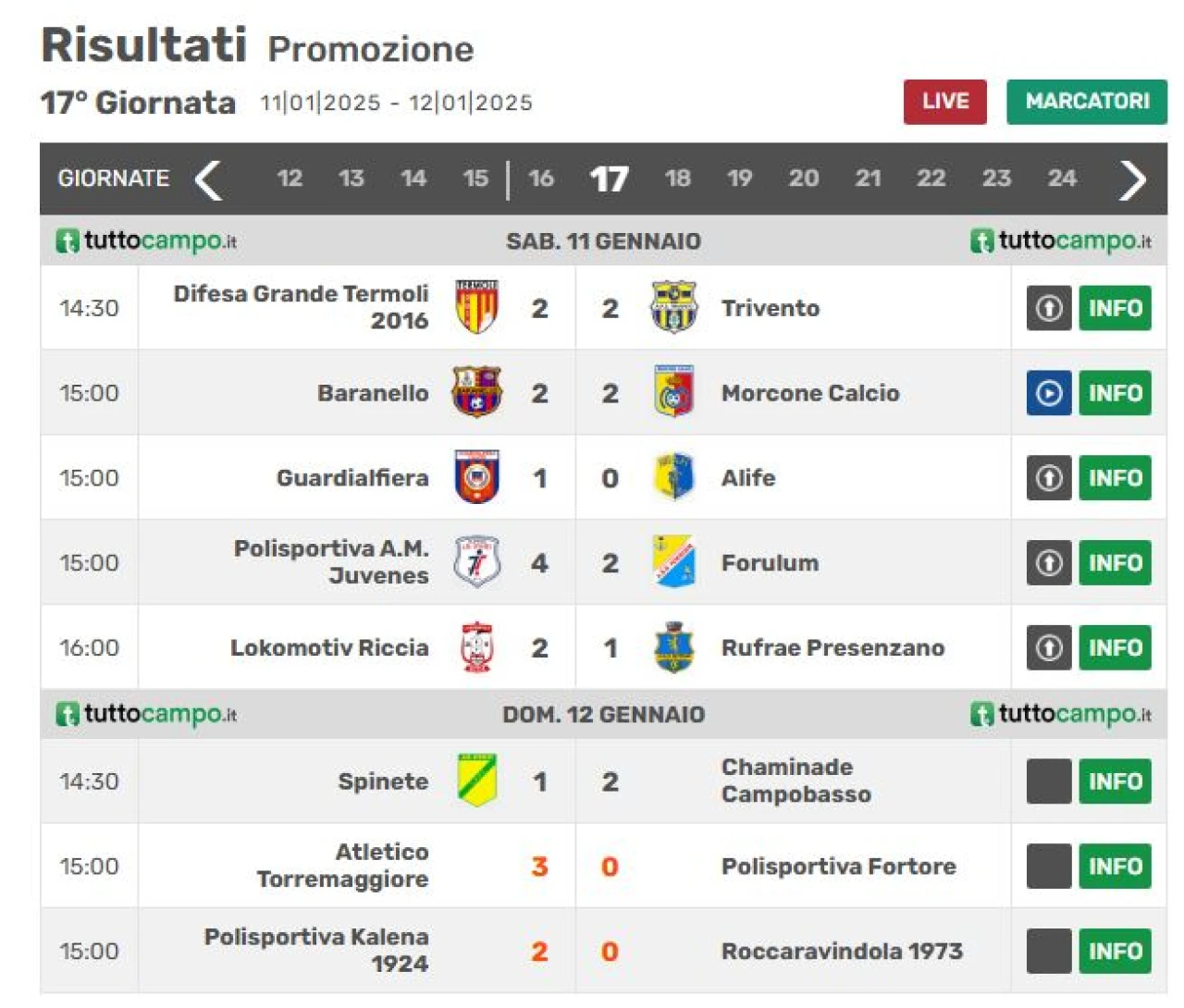Click the Spinete yellow-green crest
Image resolution: width=1184 pixels, height=1008 pixels.
(x=477, y=781)
